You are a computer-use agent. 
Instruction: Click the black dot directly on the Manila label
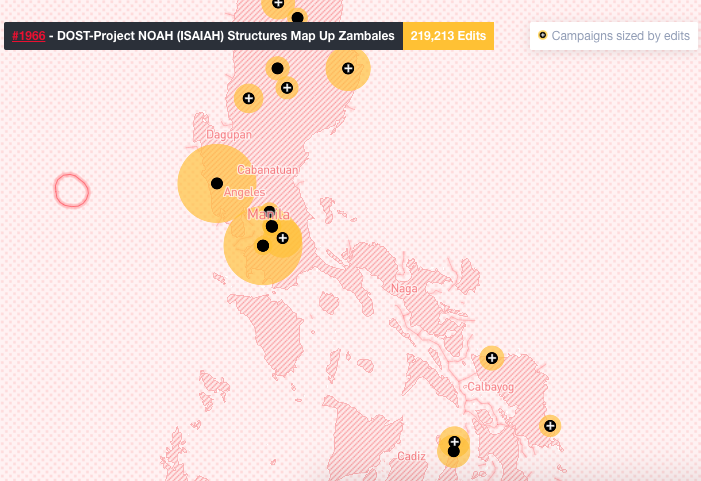[x=269, y=212]
